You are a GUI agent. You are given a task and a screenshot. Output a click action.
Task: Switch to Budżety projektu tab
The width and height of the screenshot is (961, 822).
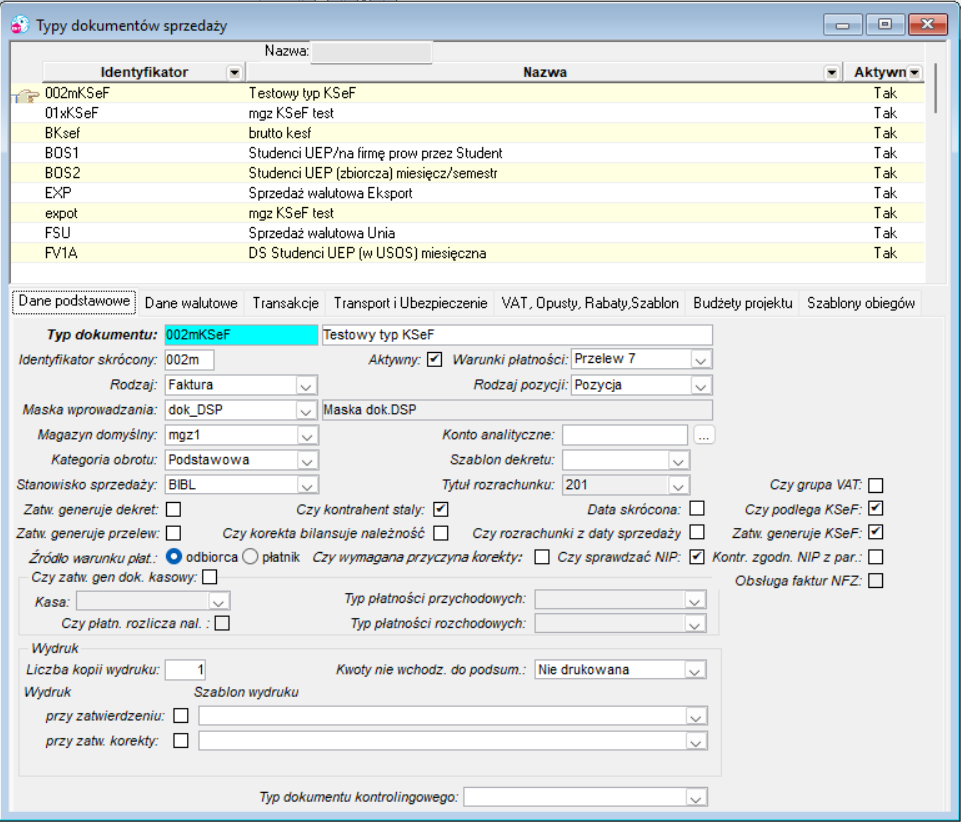point(743,303)
